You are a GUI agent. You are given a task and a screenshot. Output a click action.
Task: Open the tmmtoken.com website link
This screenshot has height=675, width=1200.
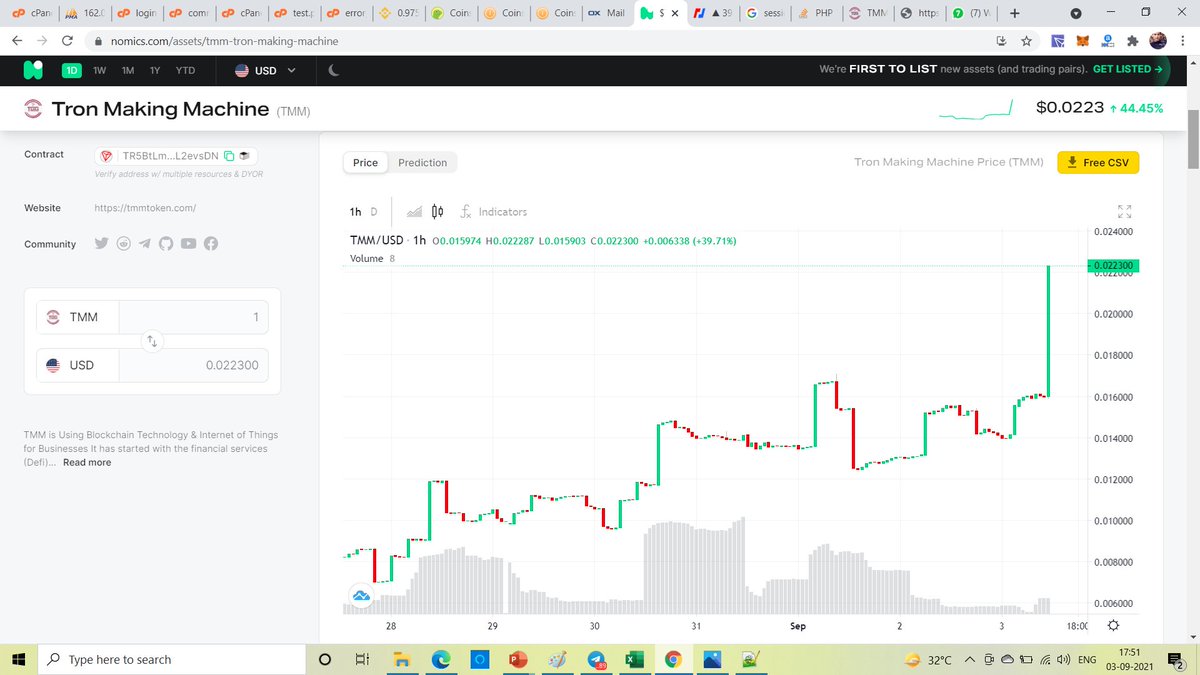click(145, 208)
